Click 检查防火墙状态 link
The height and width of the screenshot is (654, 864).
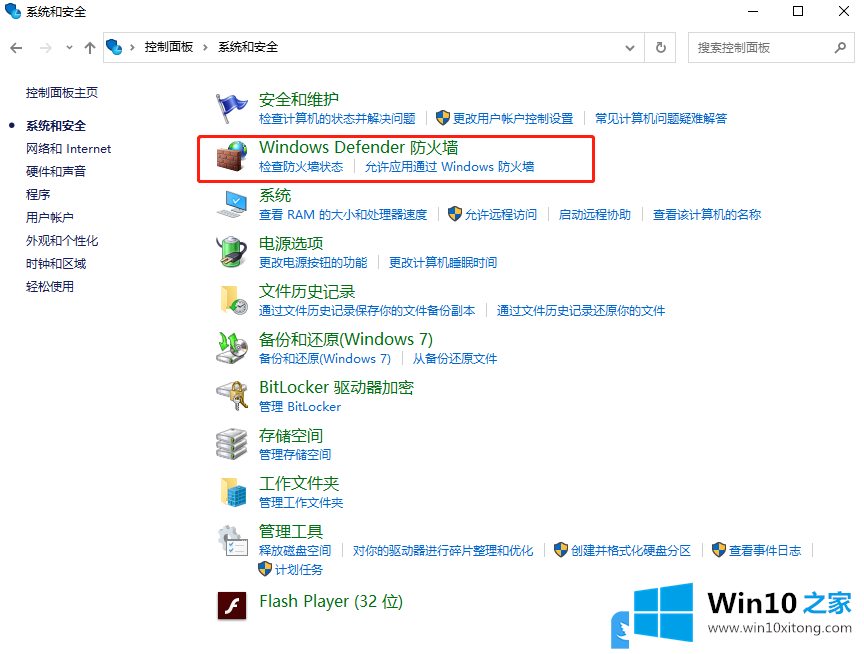[x=301, y=166]
